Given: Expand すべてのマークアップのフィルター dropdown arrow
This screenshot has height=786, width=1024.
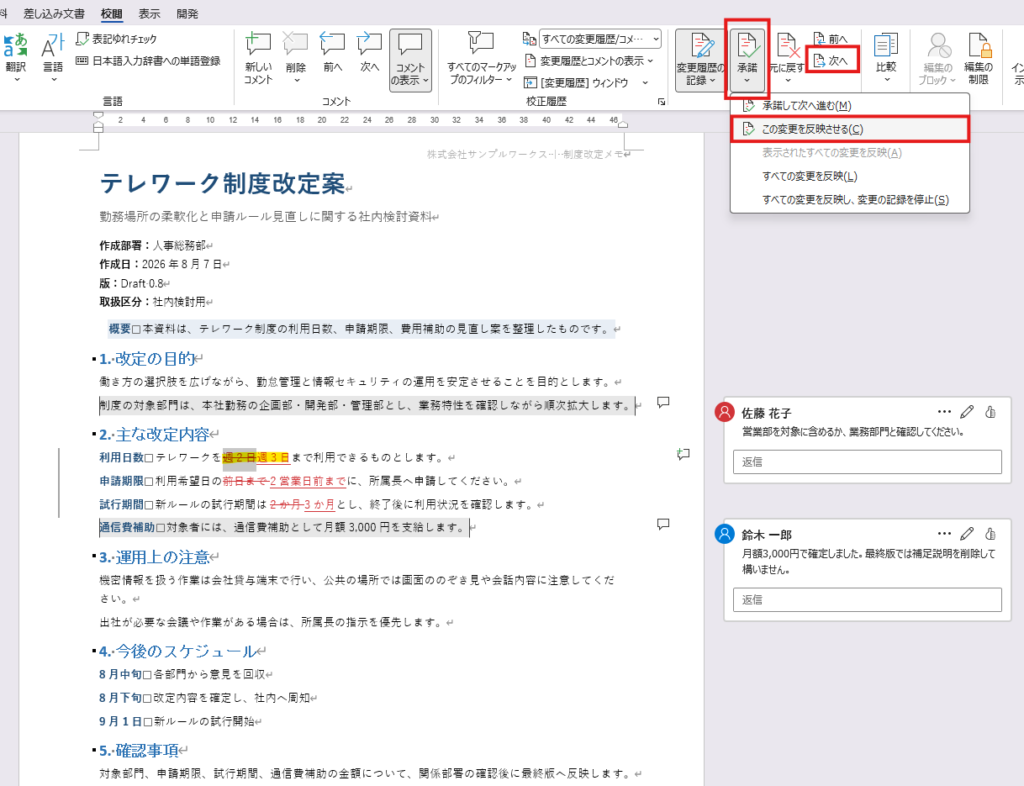Looking at the screenshot, I should click(x=509, y=79).
